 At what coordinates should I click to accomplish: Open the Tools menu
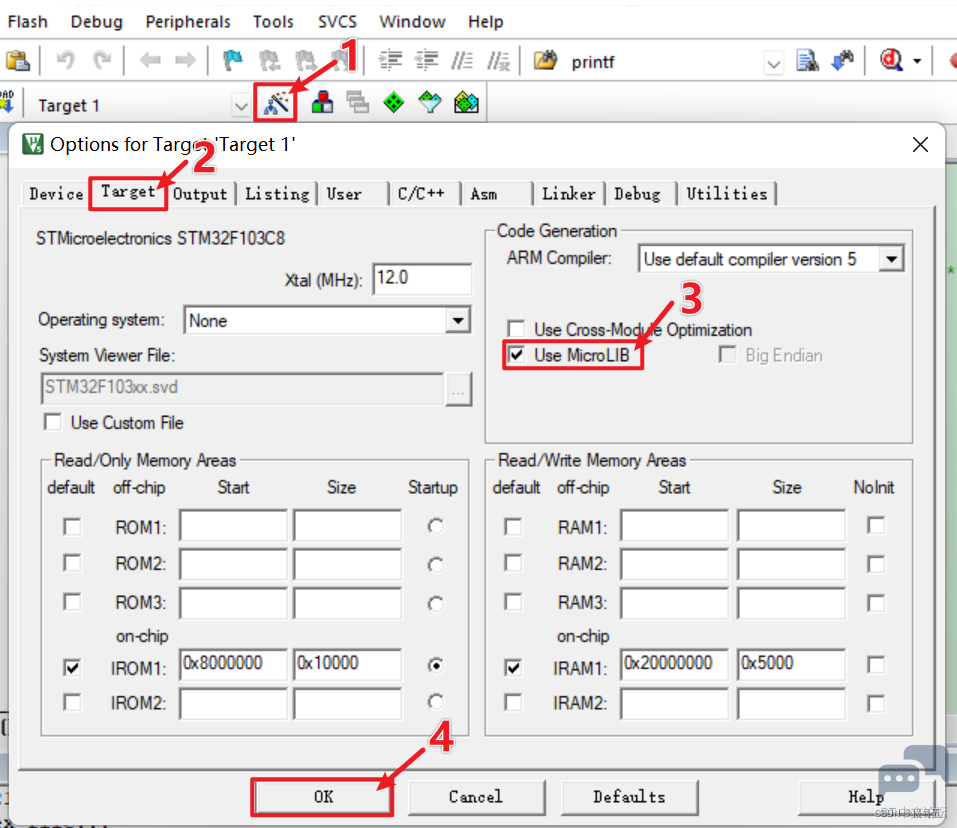[x=273, y=22]
